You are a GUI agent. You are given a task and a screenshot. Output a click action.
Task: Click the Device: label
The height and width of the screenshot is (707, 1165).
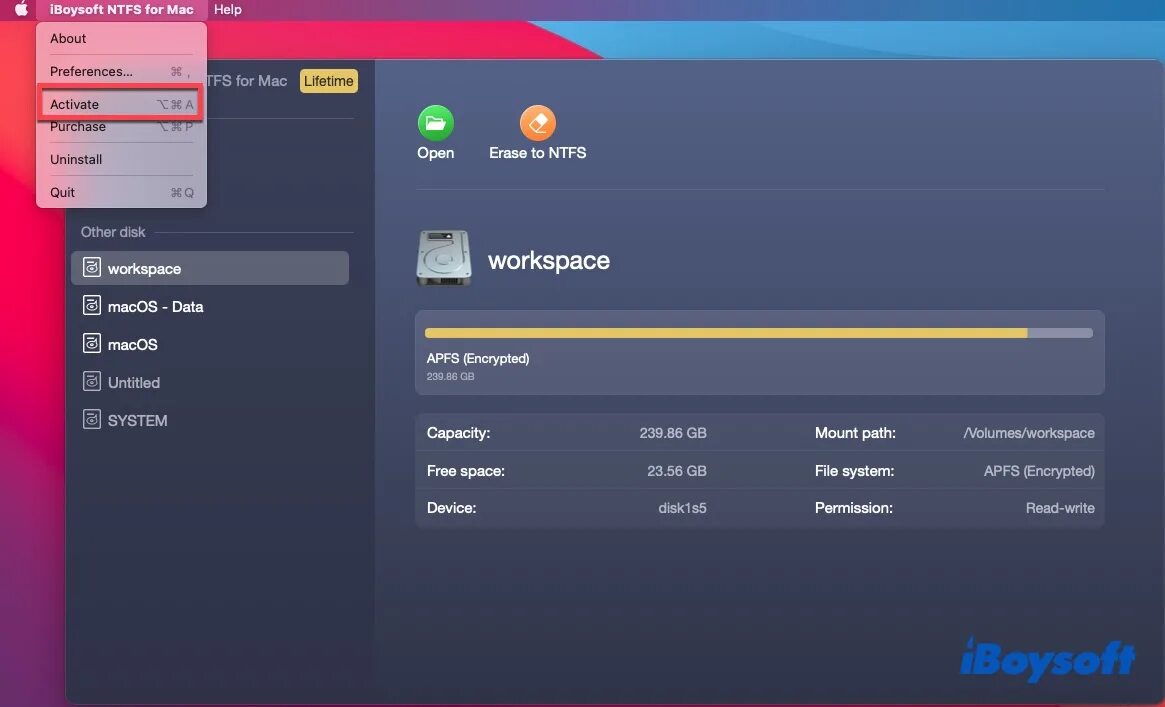click(x=451, y=508)
